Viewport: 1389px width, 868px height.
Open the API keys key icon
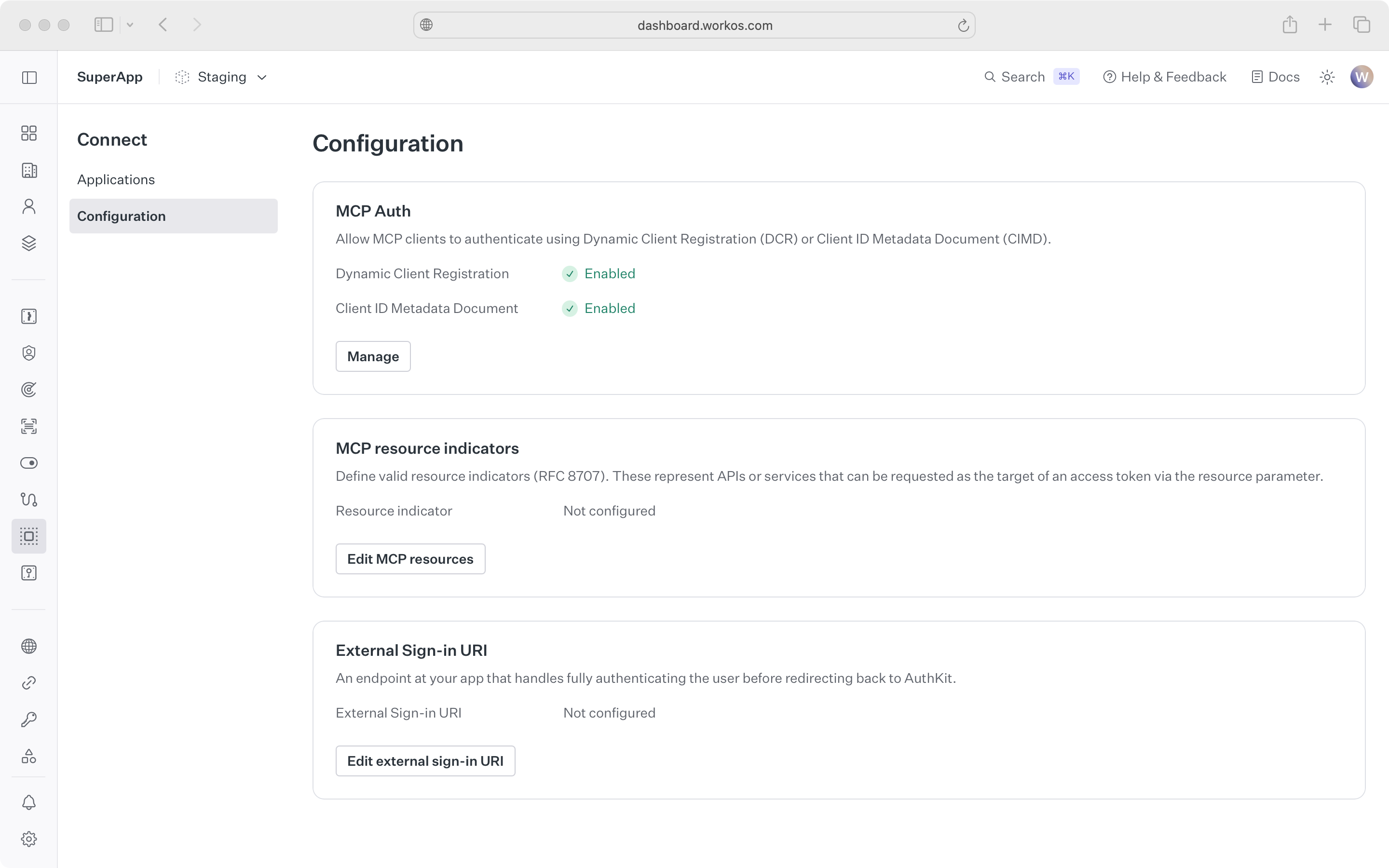coord(29,719)
